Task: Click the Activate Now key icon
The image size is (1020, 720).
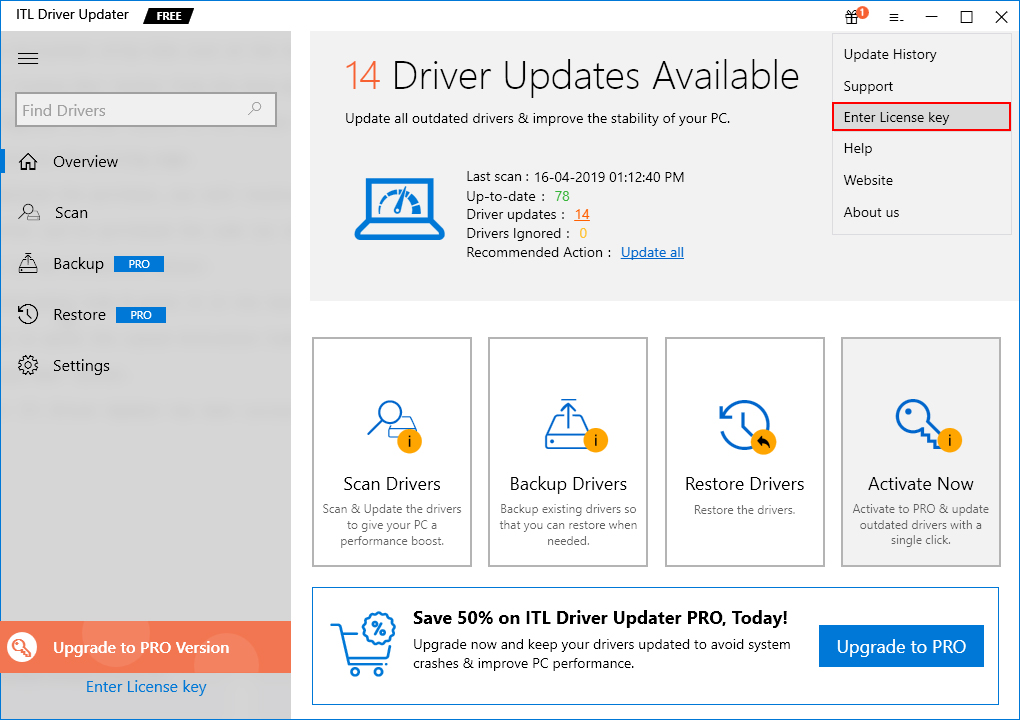Action: (x=926, y=424)
